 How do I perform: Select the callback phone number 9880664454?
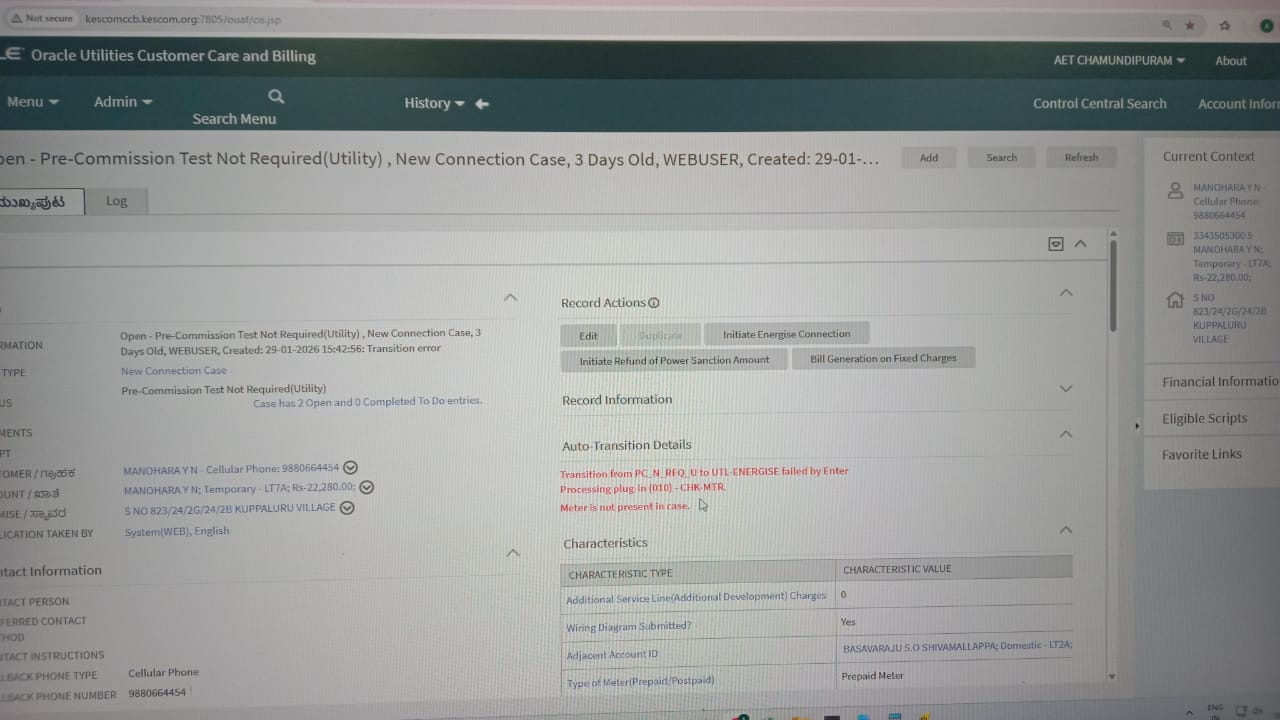coord(157,692)
